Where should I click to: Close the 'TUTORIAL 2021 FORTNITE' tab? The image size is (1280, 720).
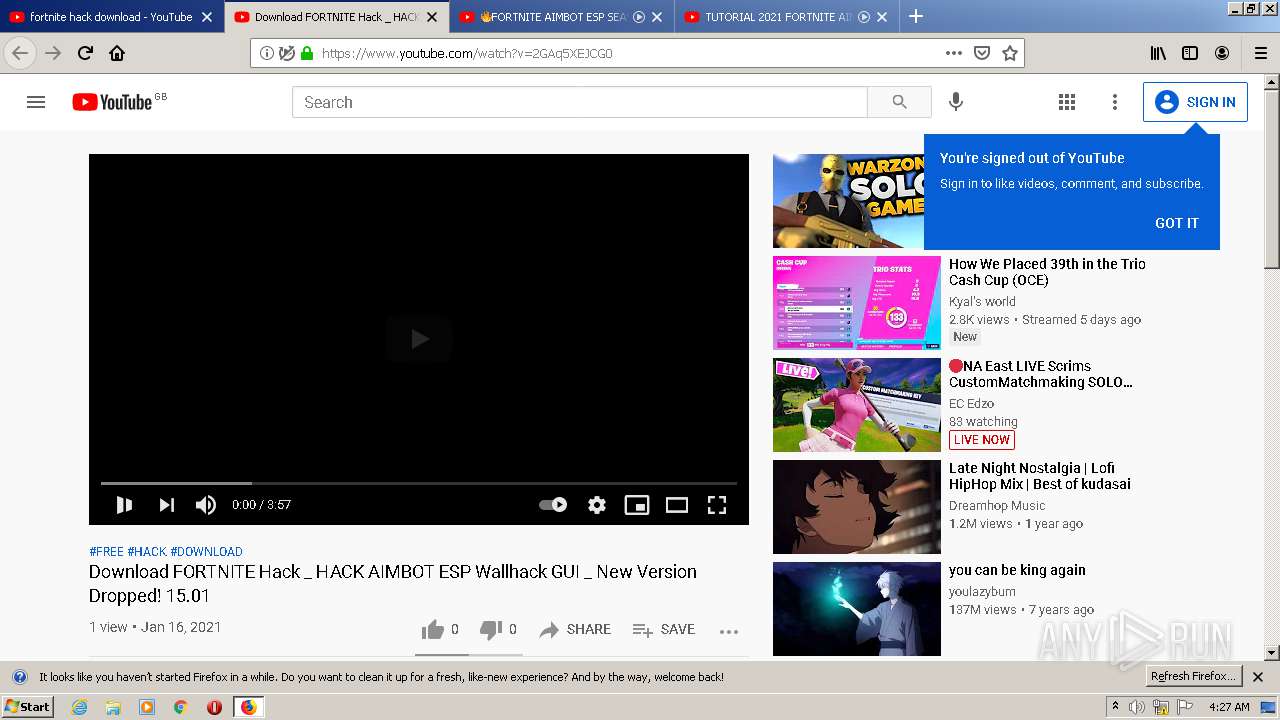(x=882, y=17)
